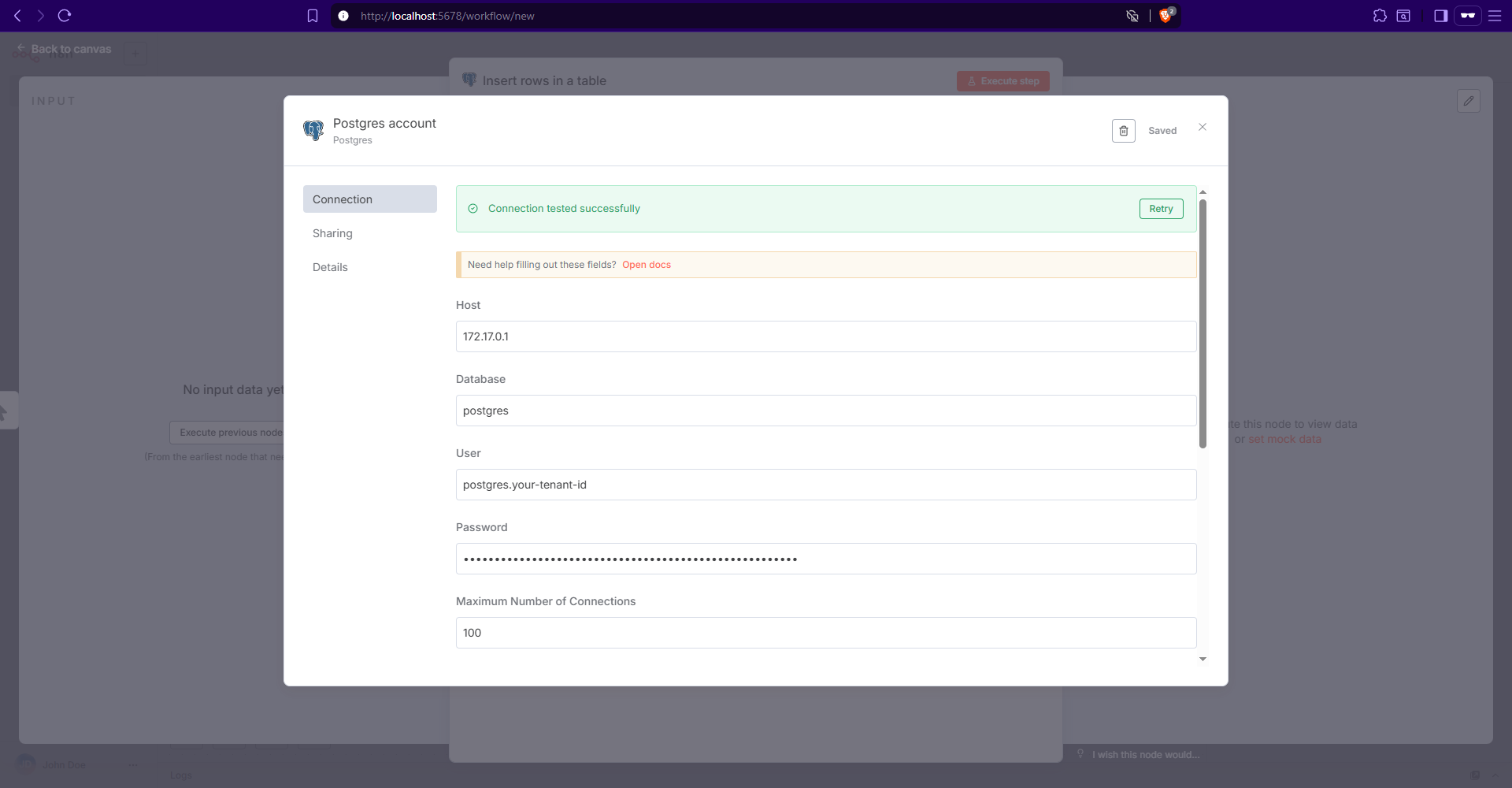The image size is (1512, 788).
Task: Click the address bar URL
Action: 447,16
